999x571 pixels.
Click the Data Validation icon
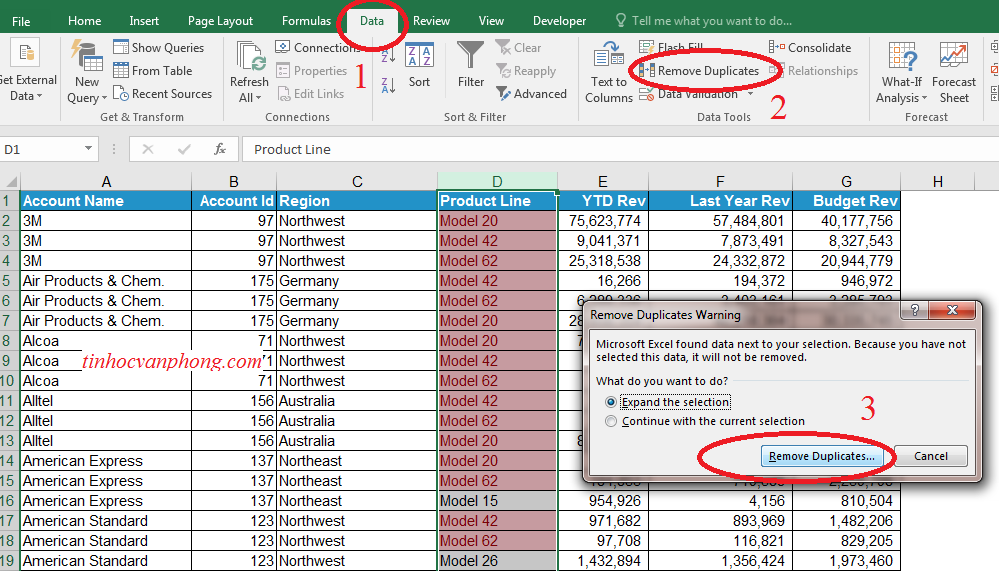(647, 94)
